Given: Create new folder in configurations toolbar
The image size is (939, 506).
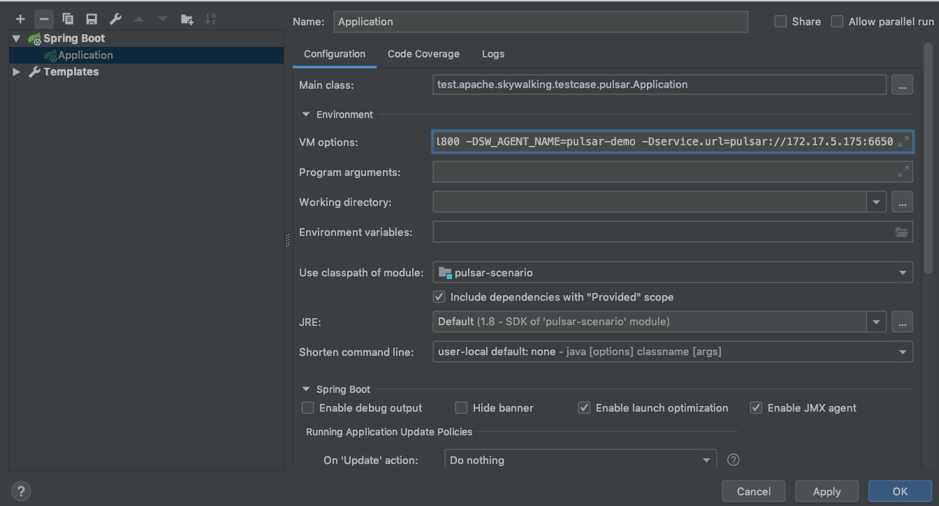Looking at the screenshot, I should [x=187, y=19].
